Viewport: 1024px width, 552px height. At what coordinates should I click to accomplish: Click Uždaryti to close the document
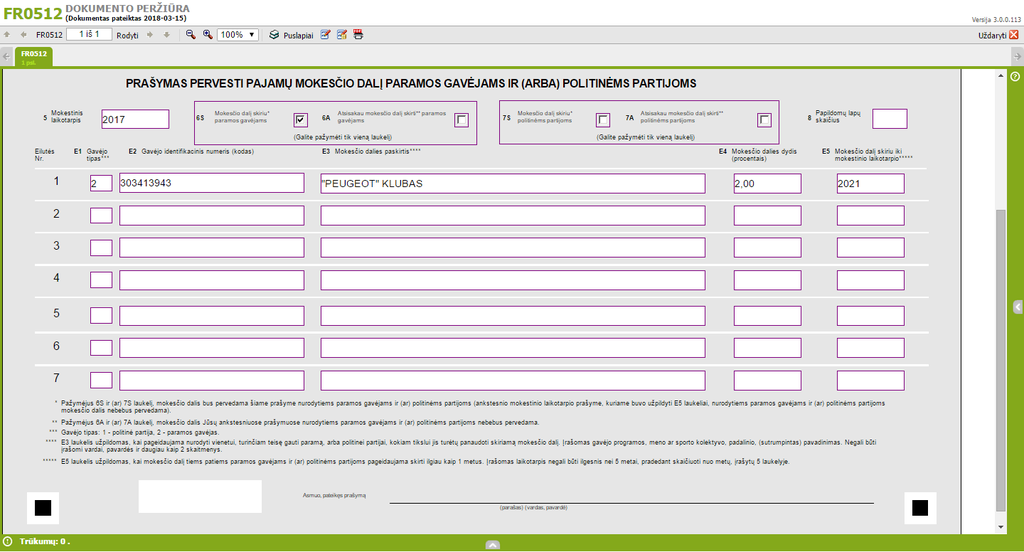[997, 35]
